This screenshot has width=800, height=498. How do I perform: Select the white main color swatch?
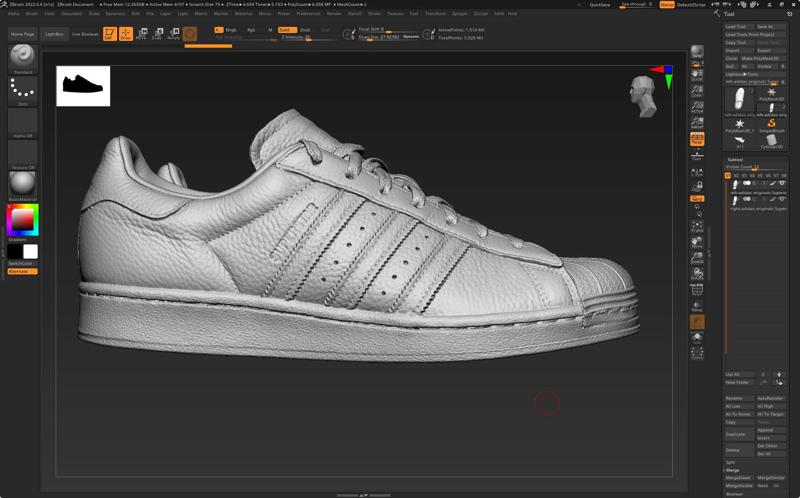[30, 252]
